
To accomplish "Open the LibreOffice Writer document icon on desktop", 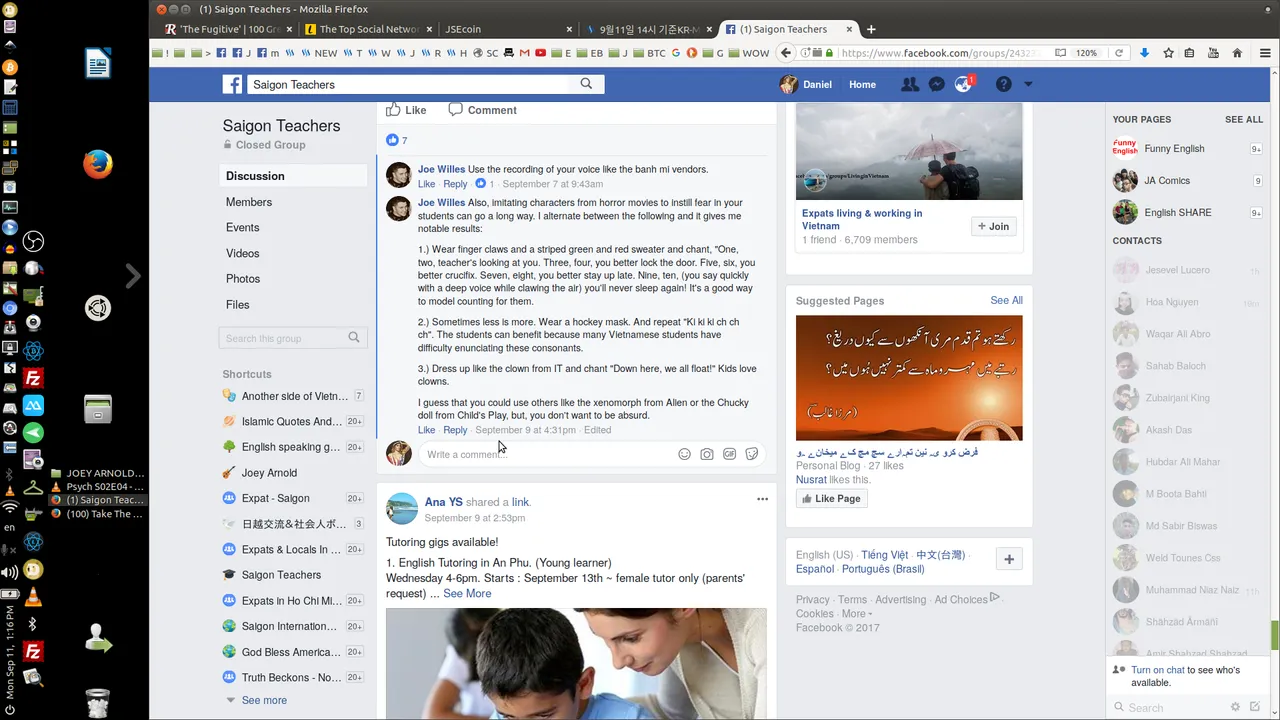I will click(x=97, y=65).
